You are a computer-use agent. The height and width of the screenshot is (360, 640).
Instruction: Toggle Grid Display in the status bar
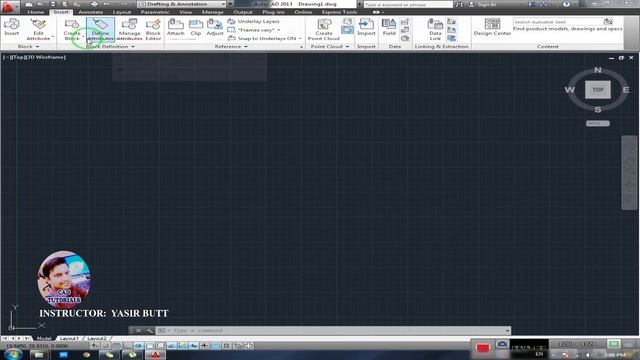point(116,346)
